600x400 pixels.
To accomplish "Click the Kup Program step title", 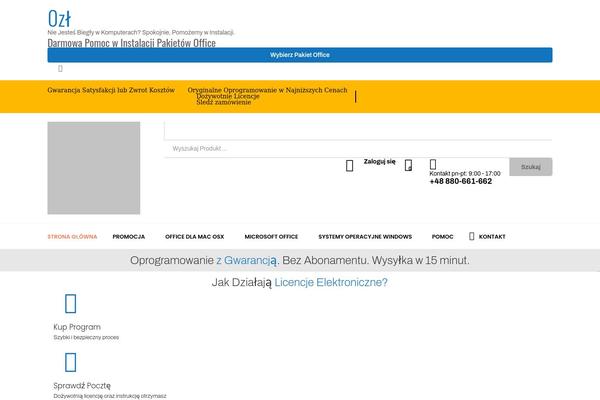I will pos(77,327).
